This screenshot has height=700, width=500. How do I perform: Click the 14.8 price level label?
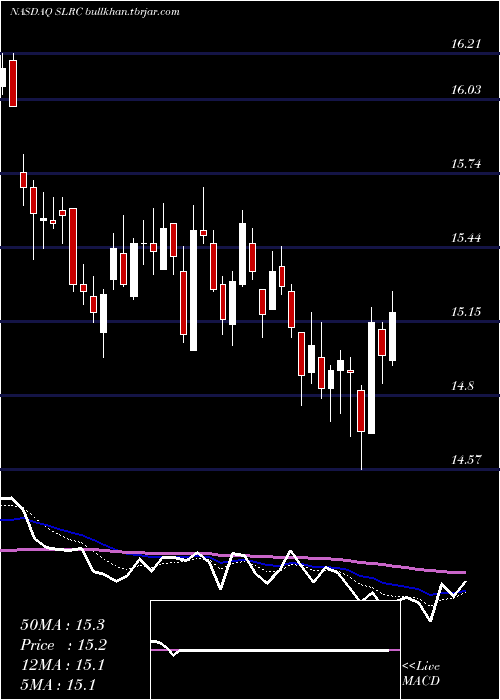[463, 386]
